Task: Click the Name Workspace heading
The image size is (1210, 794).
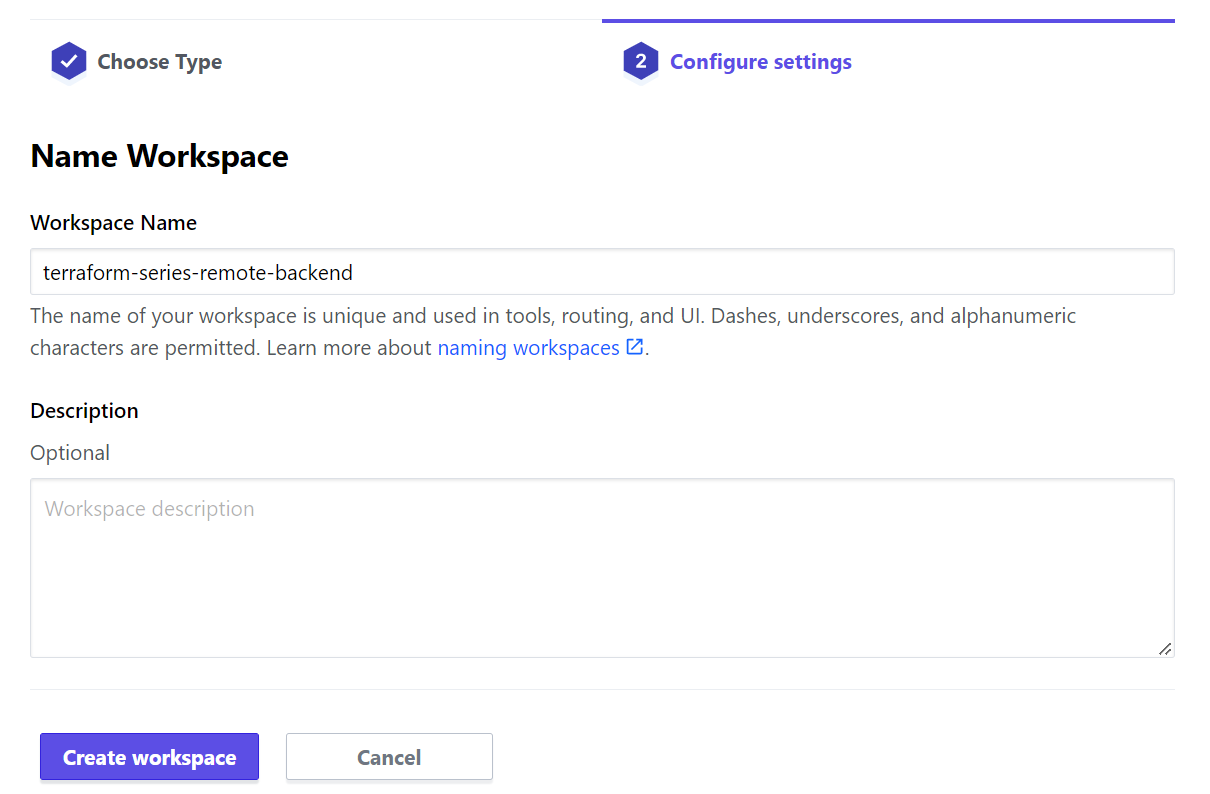Action: [x=159, y=156]
